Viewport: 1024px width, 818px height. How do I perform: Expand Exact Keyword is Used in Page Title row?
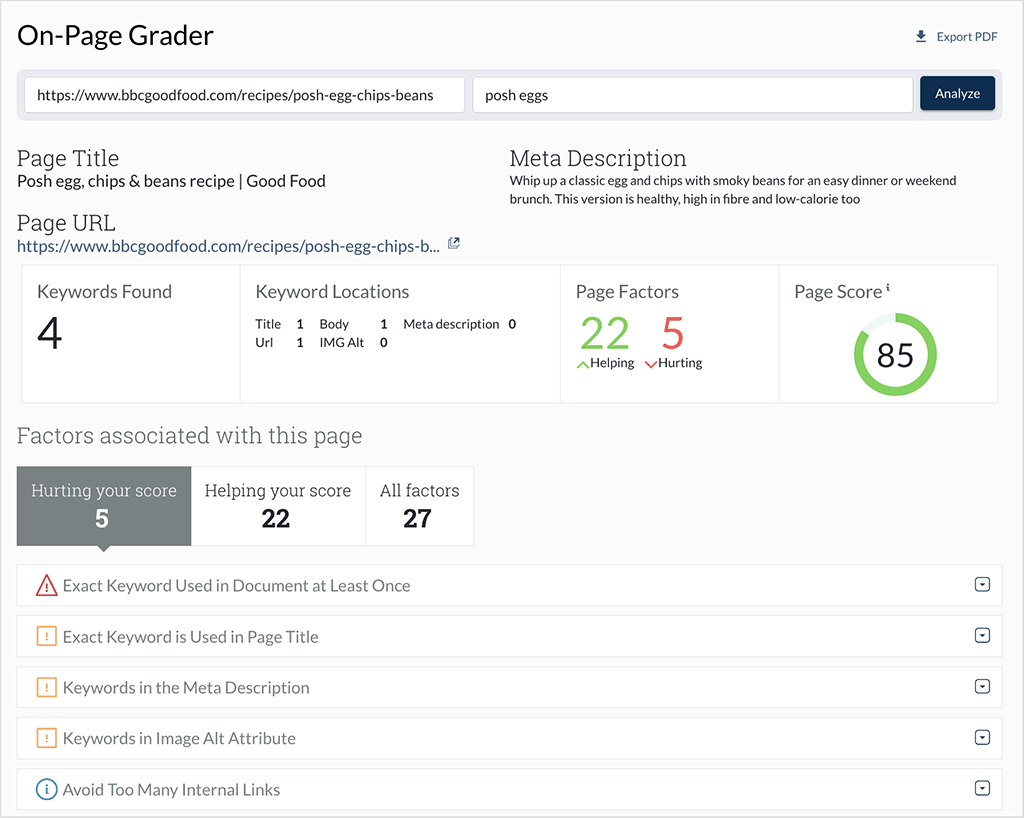coord(983,636)
